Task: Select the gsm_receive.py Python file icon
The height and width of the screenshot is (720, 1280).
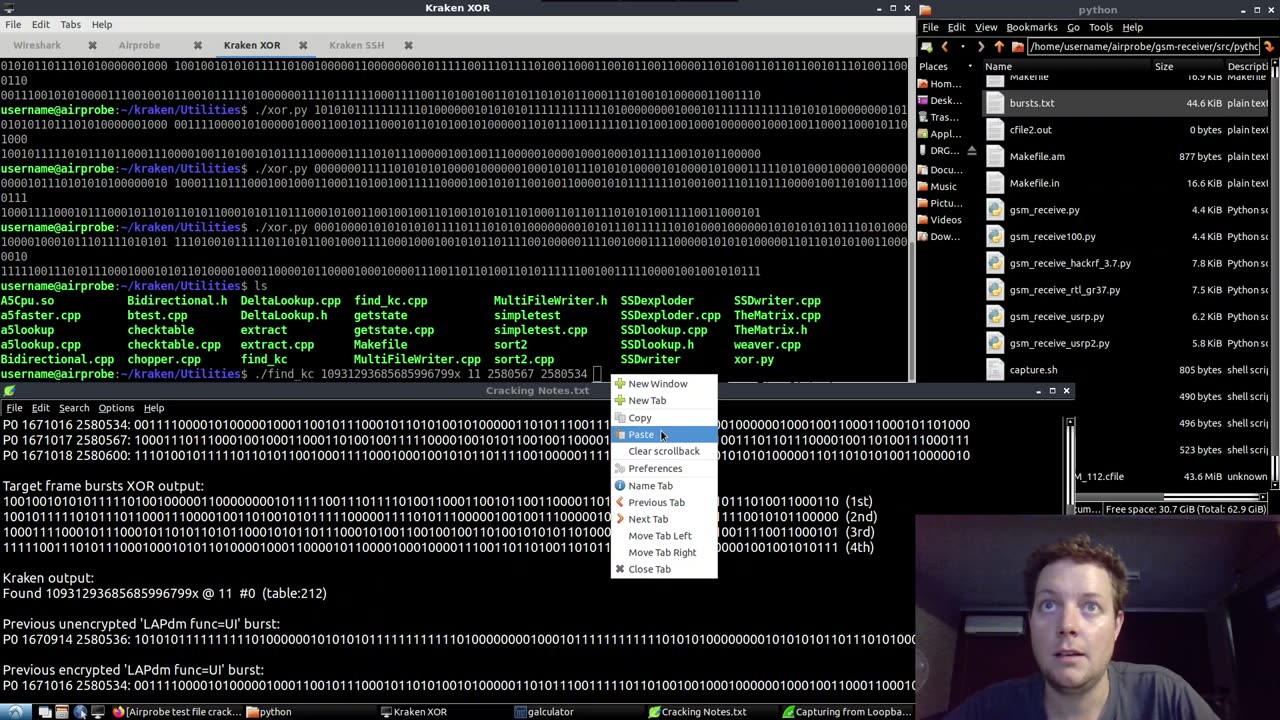Action: click(x=994, y=210)
